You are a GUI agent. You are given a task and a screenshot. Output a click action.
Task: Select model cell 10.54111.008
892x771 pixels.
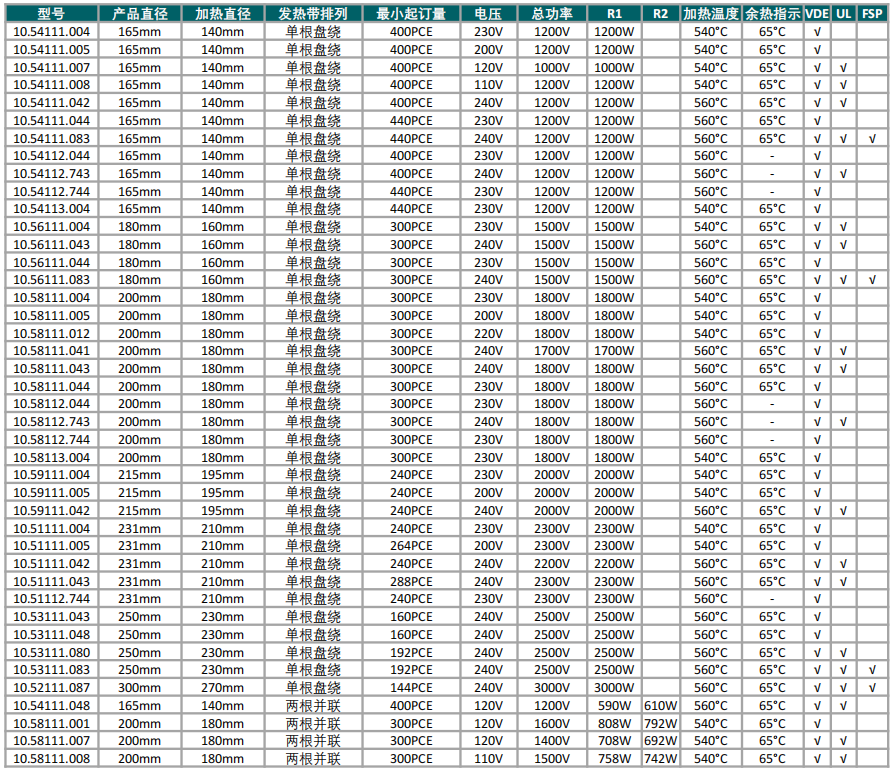pyautogui.click(x=52, y=85)
